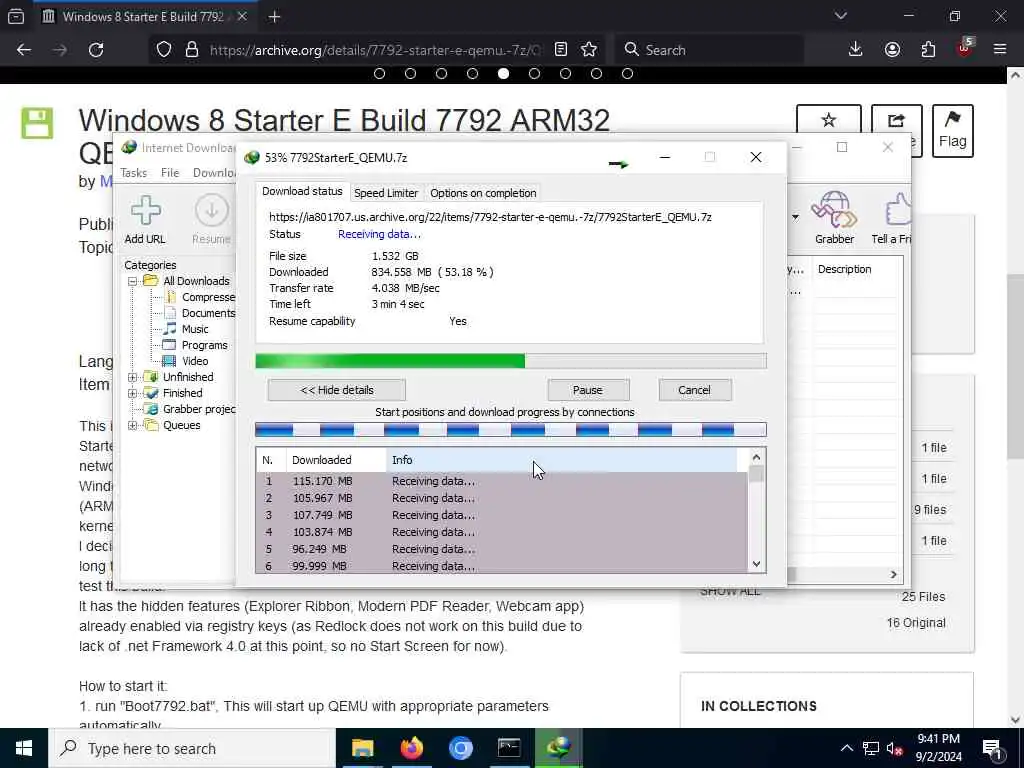The height and width of the screenshot is (768, 1024).
Task: Show hidden system tray icons
Action: pos(846,748)
